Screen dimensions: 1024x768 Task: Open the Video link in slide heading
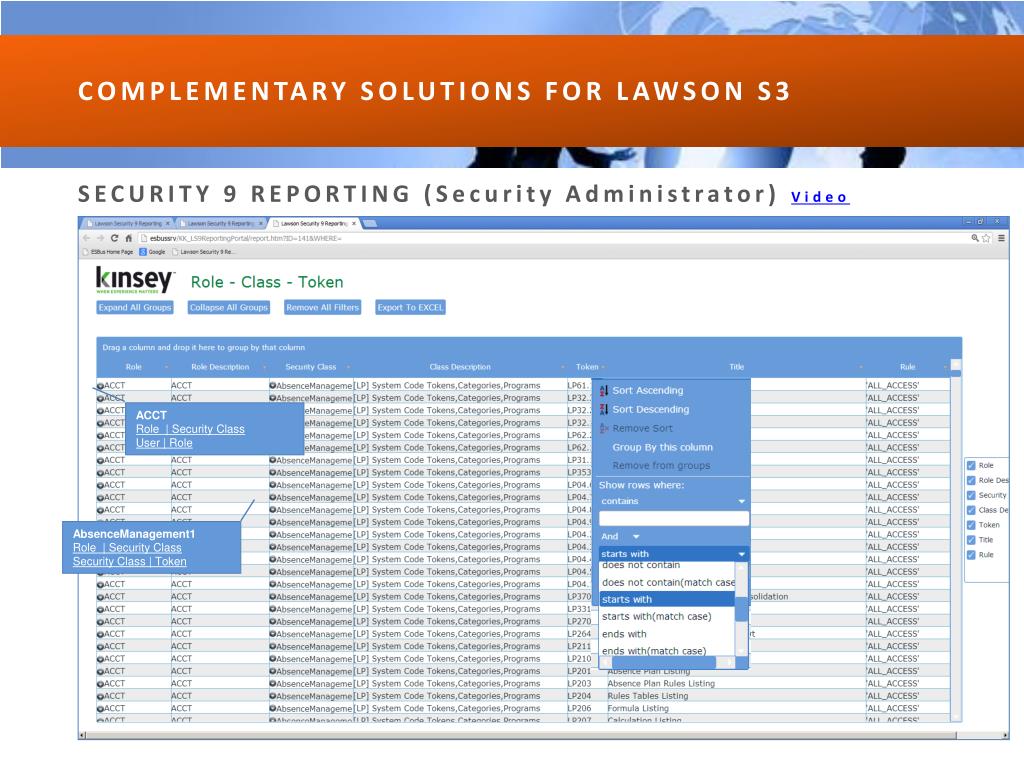click(820, 197)
